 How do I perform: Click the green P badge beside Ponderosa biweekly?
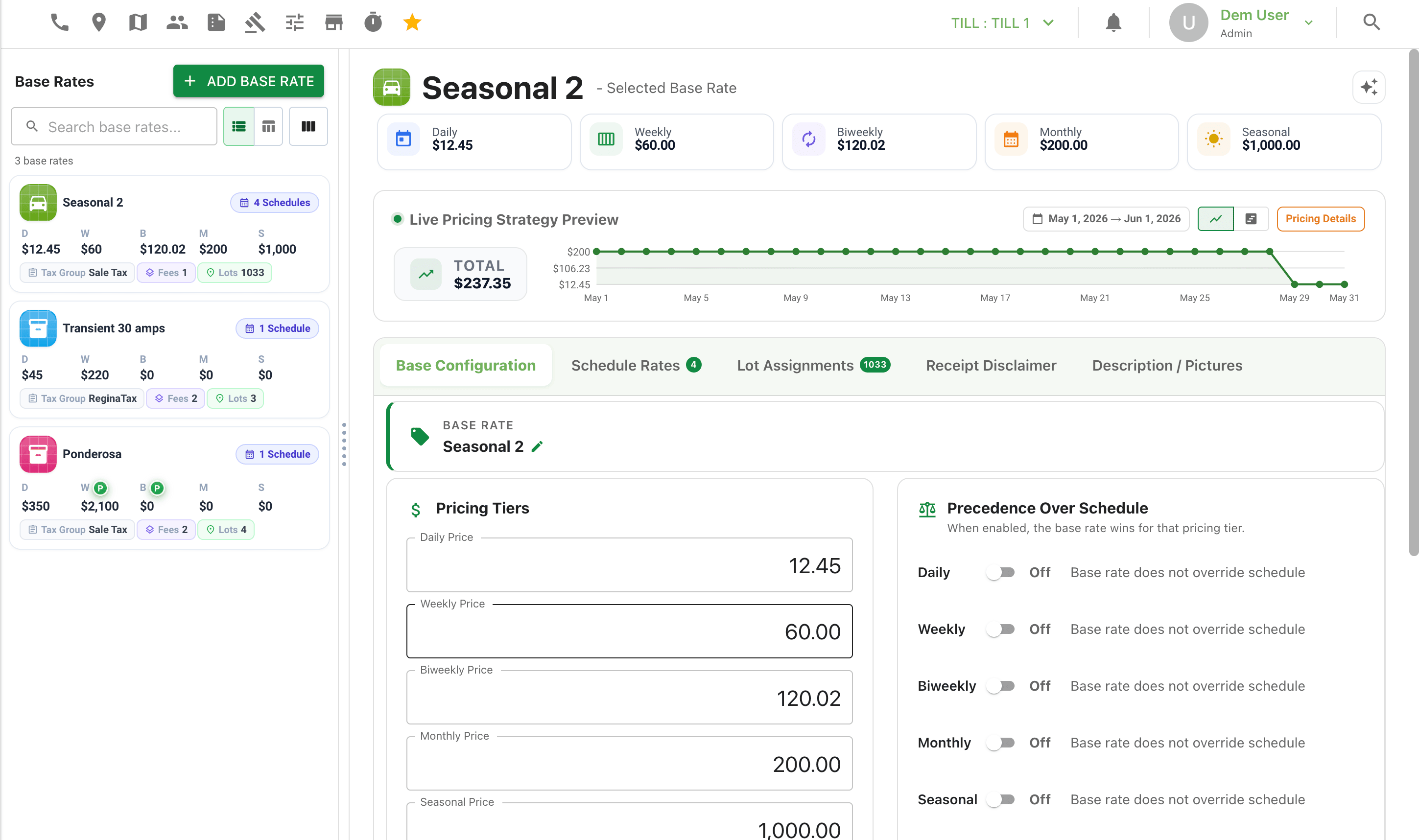157,488
